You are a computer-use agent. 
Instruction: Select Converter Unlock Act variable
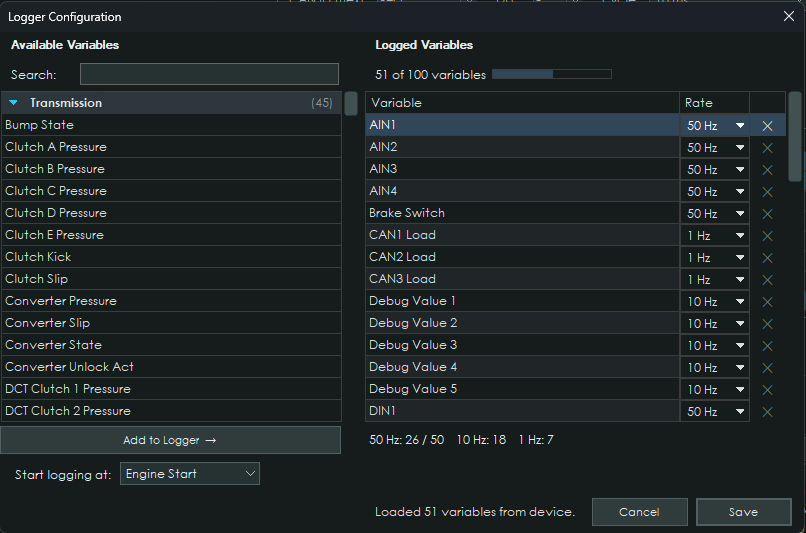tap(171, 367)
